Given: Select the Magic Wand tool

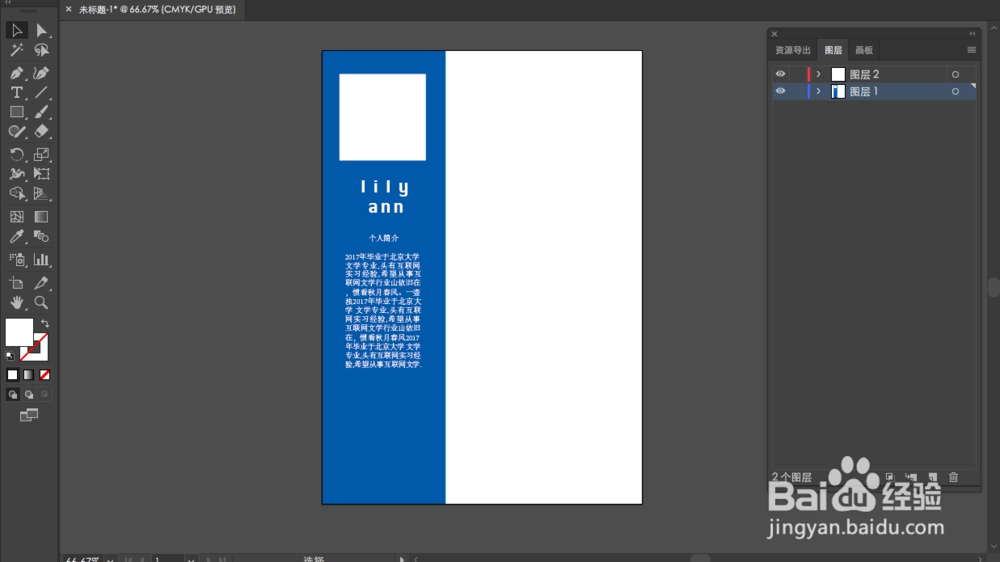Looking at the screenshot, I should pyautogui.click(x=17, y=50).
